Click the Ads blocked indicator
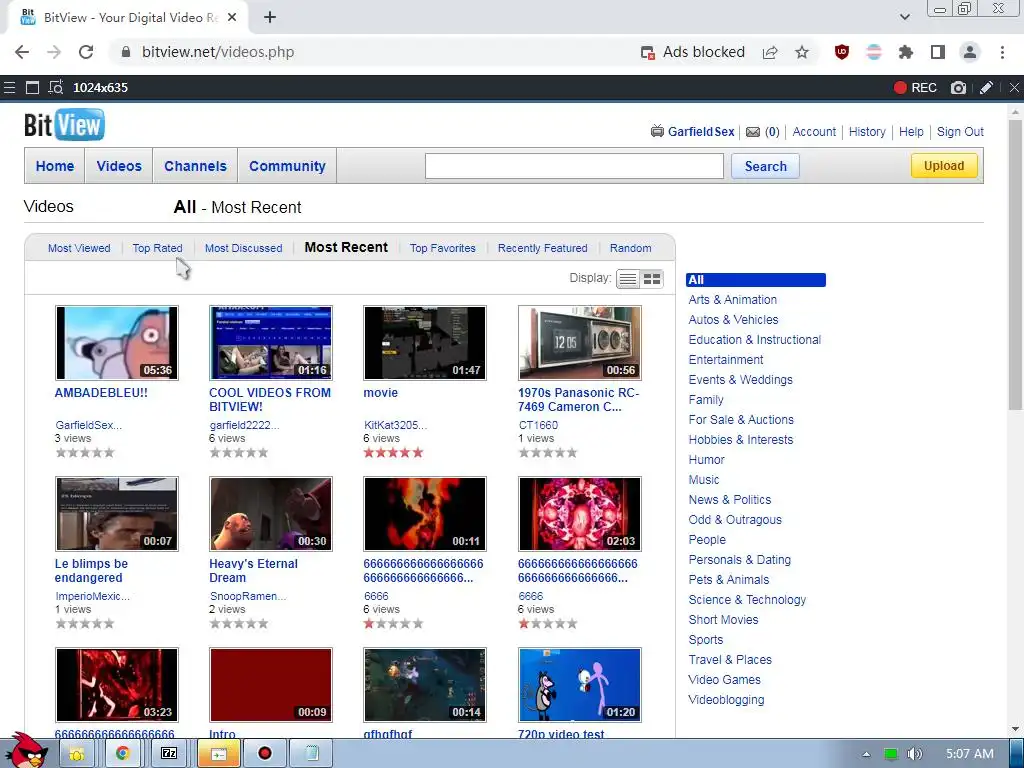The height and width of the screenshot is (768, 1024). 692,52
